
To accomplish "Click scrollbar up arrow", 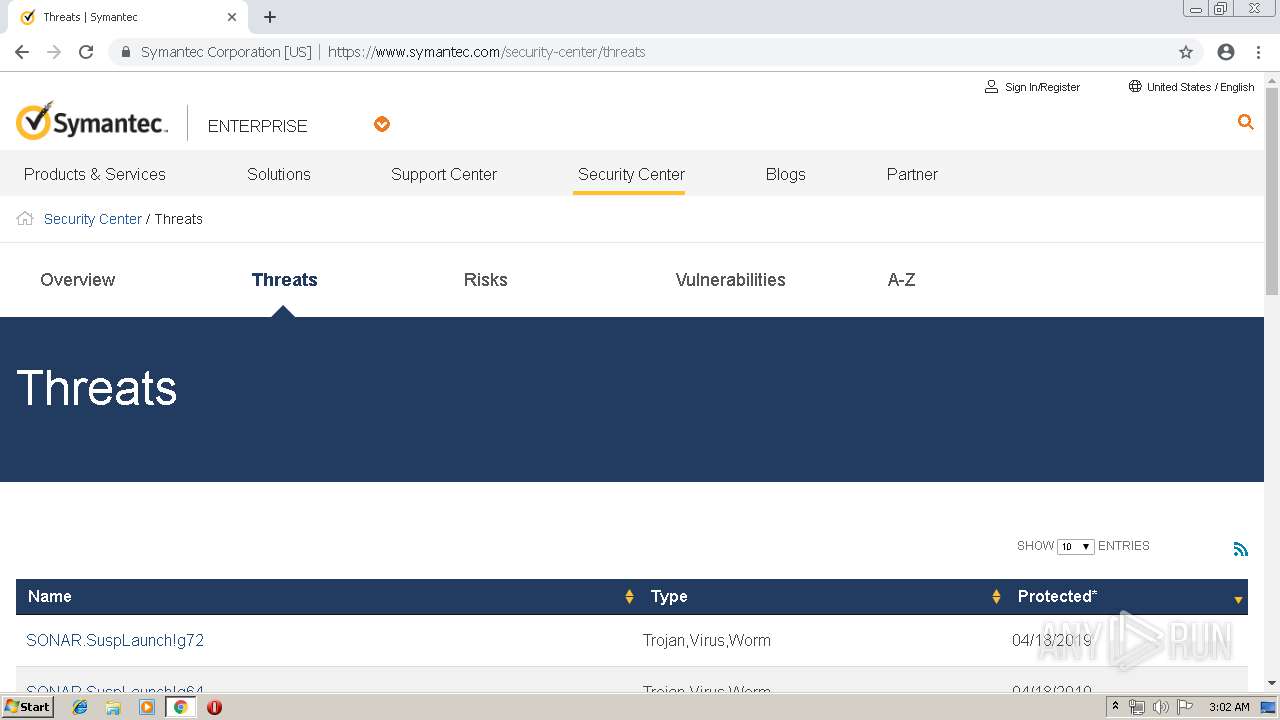I will pos(1272,79).
